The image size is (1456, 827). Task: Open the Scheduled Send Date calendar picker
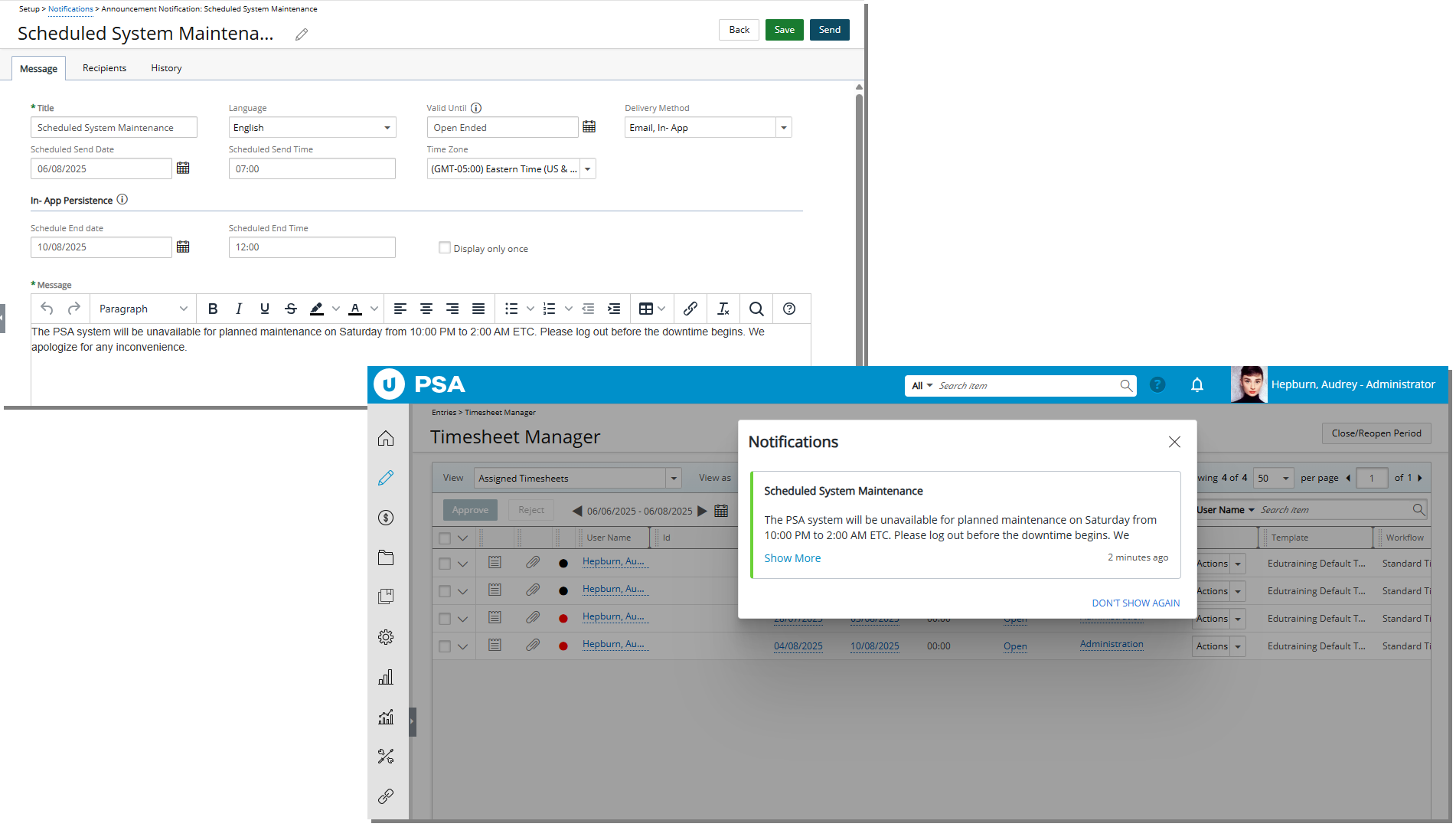[x=183, y=168]
